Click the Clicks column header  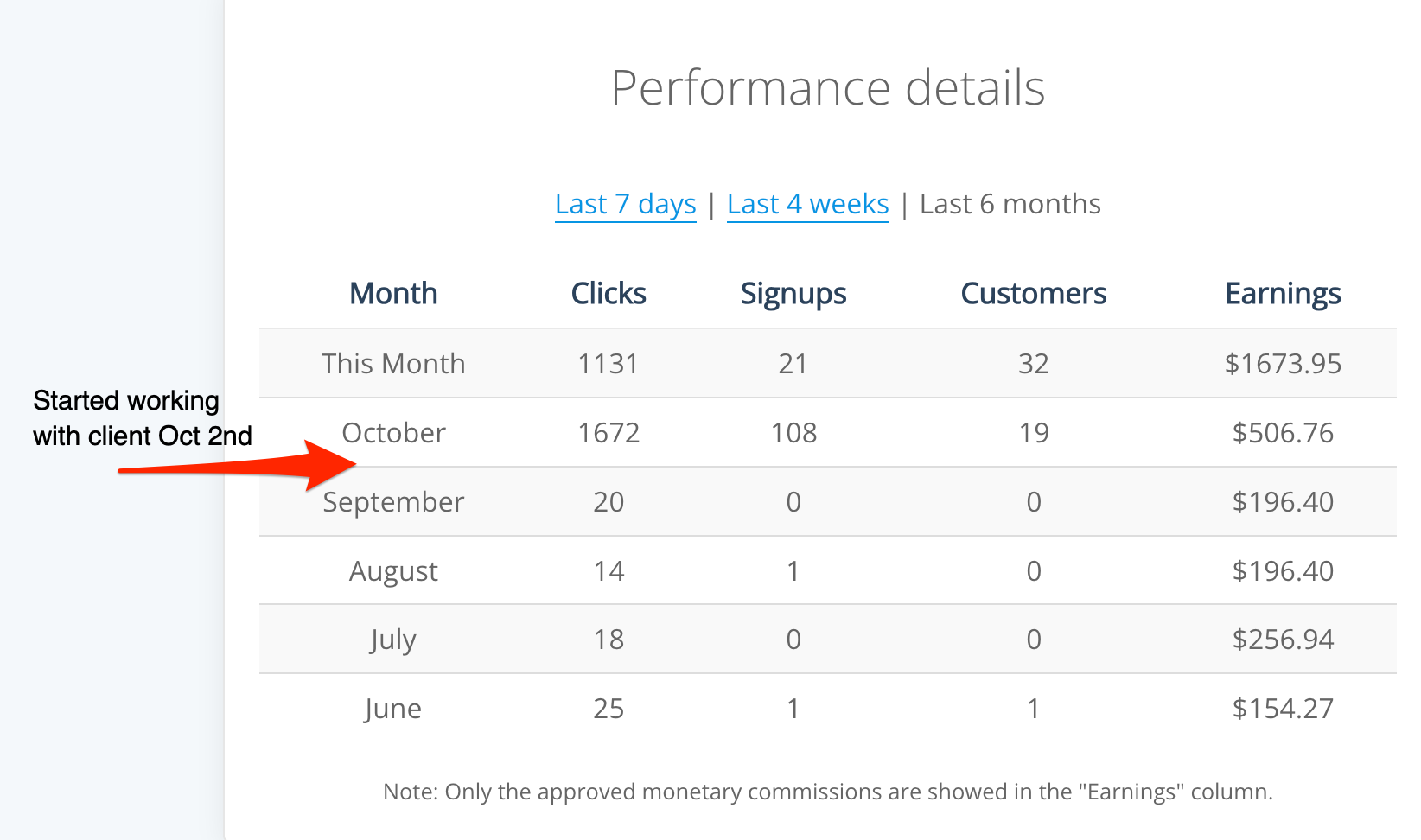609,294
